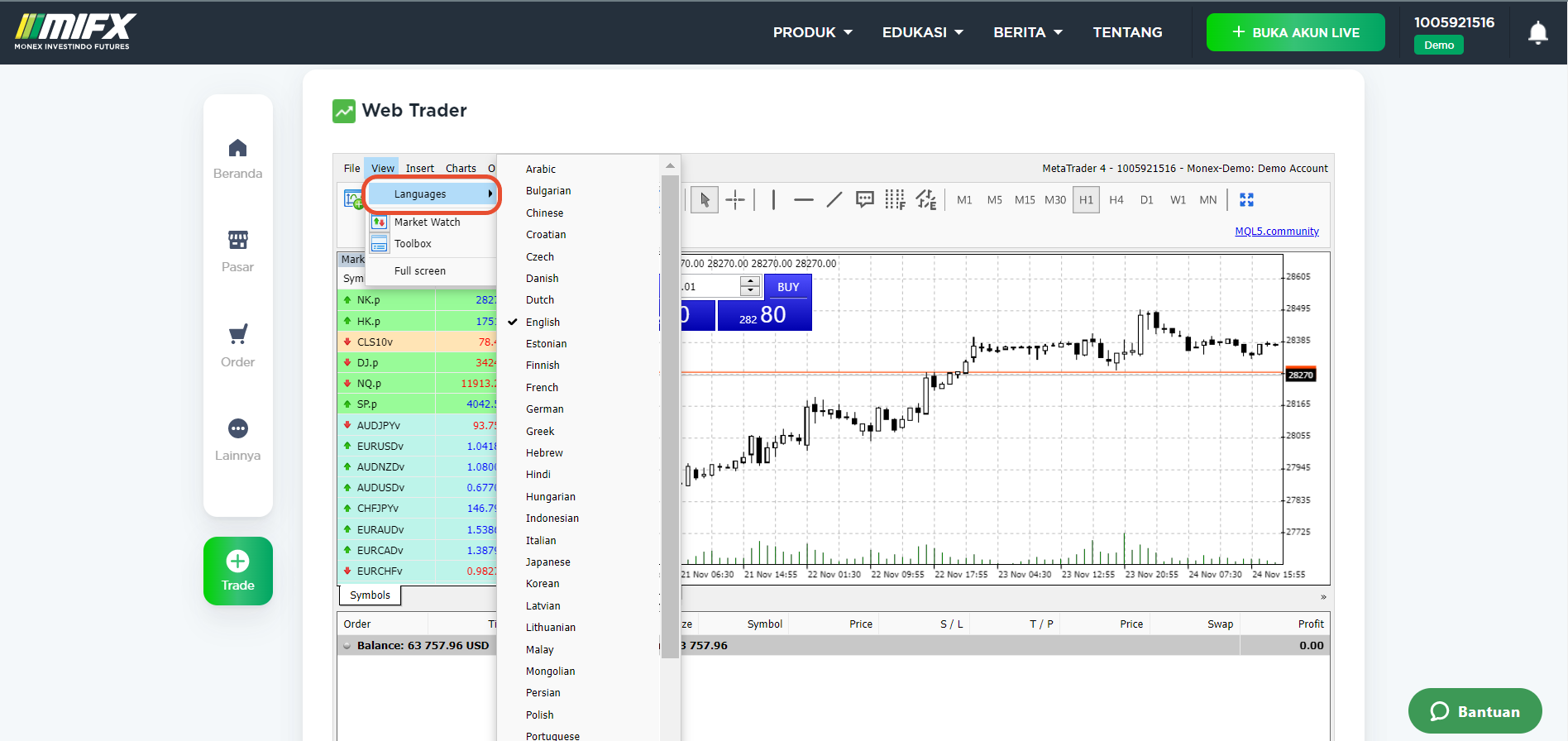The image size is (1568, 741).
Task: Switch timeframe to D1
Action: [x=1146, y=200]
